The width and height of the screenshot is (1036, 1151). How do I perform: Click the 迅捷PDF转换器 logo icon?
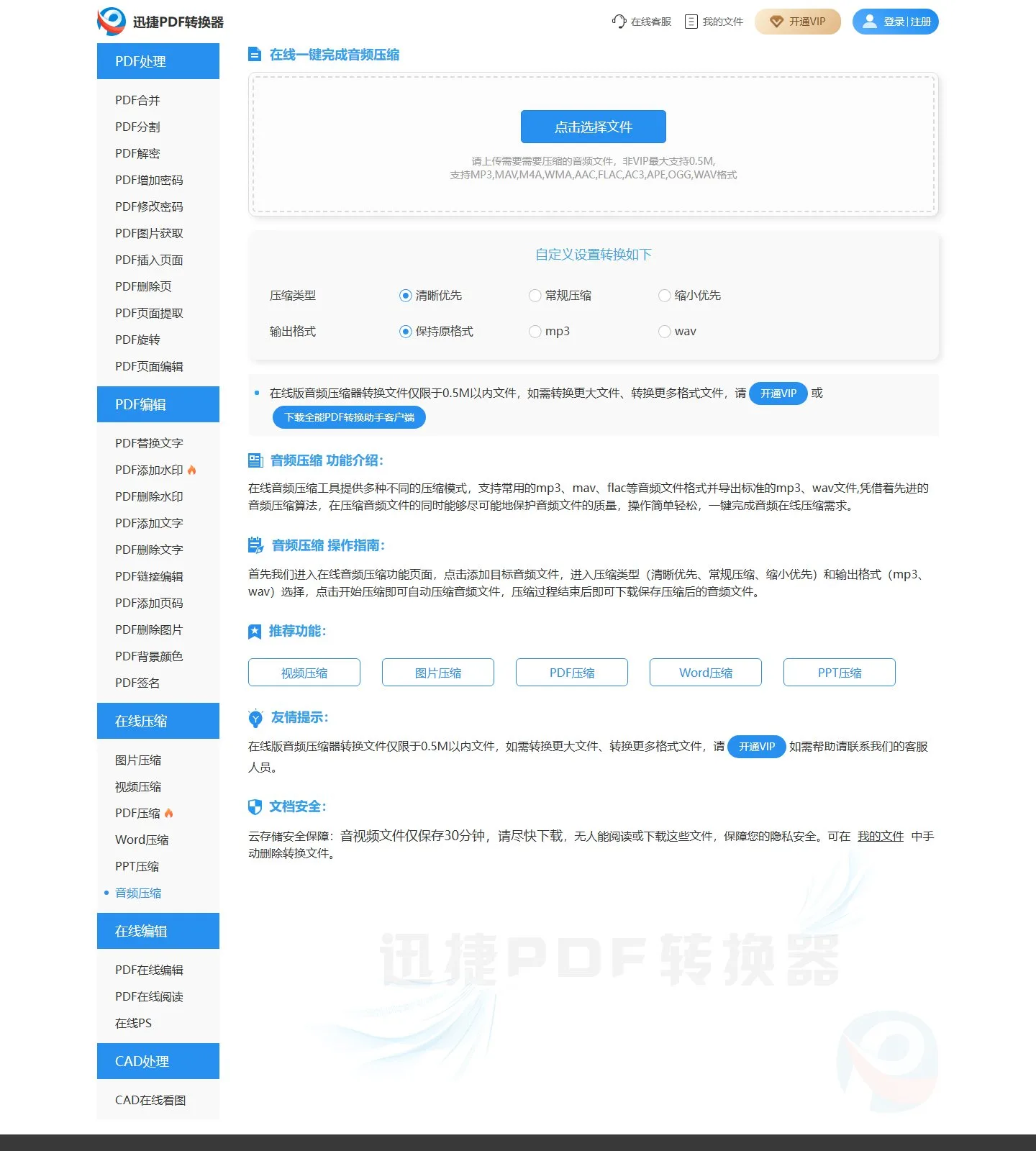coord(112,22)
